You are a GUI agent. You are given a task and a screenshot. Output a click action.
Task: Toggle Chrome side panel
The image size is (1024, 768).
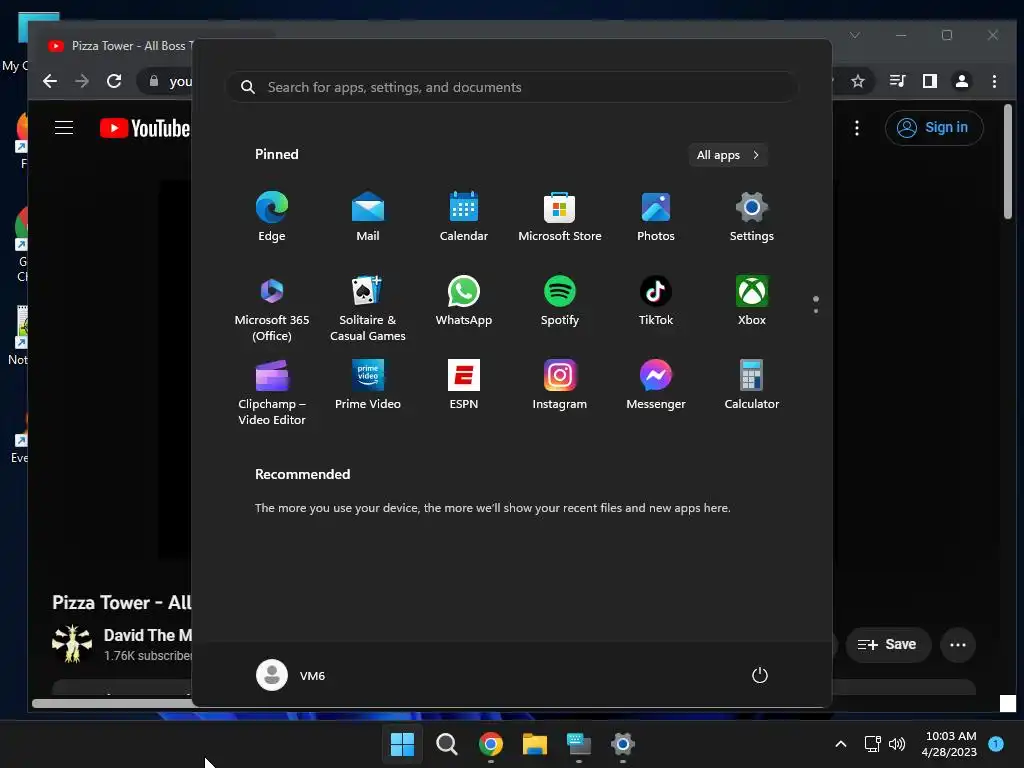click(x=929, y=81)
